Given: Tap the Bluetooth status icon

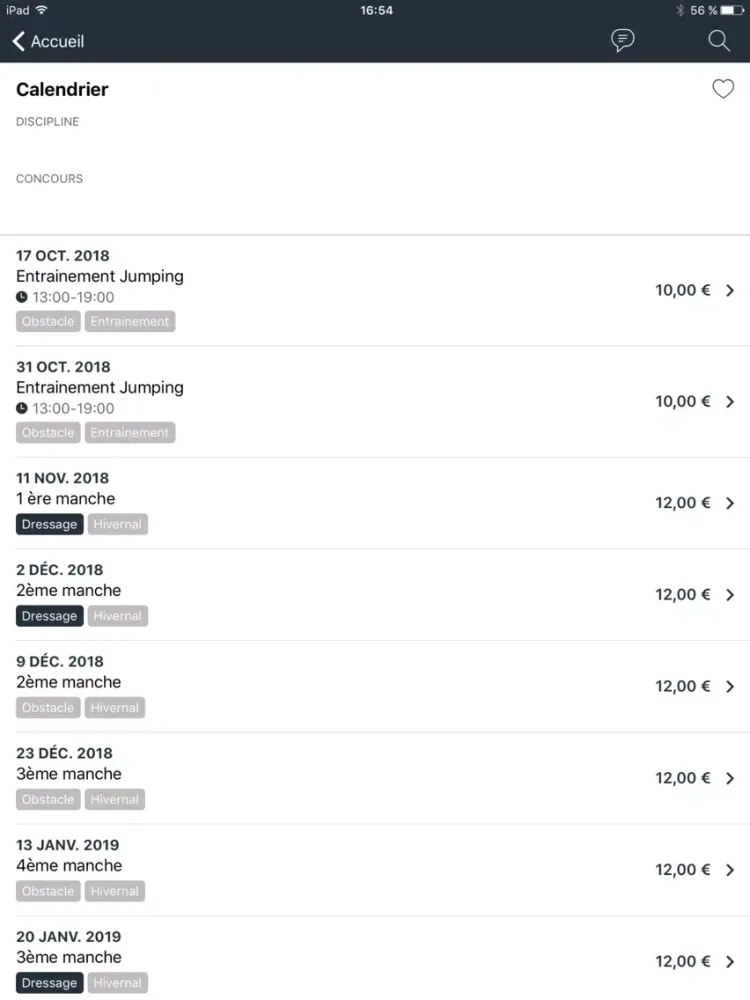Looking at the screenshot, I should point(680,10).
